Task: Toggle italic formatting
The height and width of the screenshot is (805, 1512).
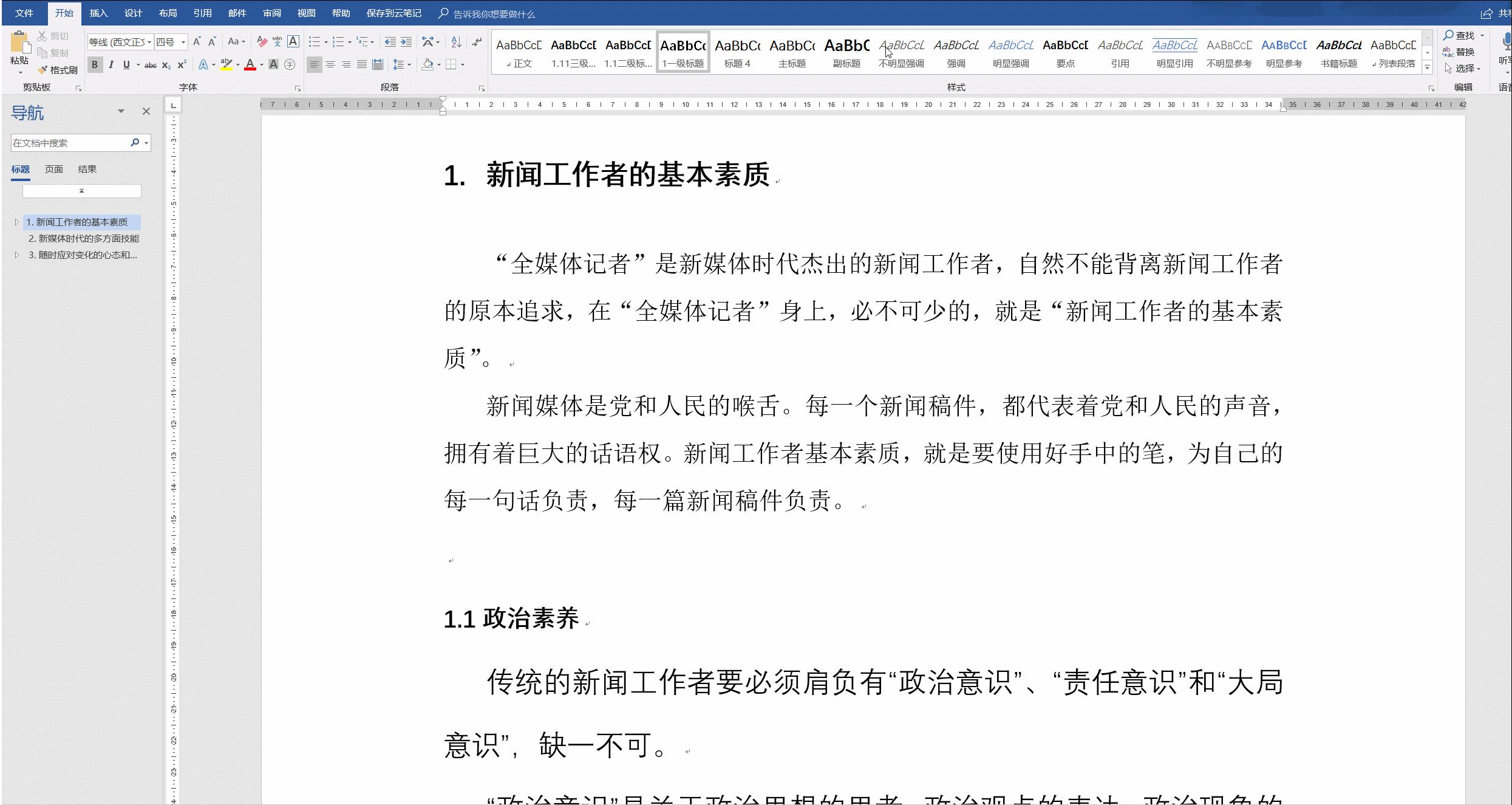Action: click(x=111, y=64)
